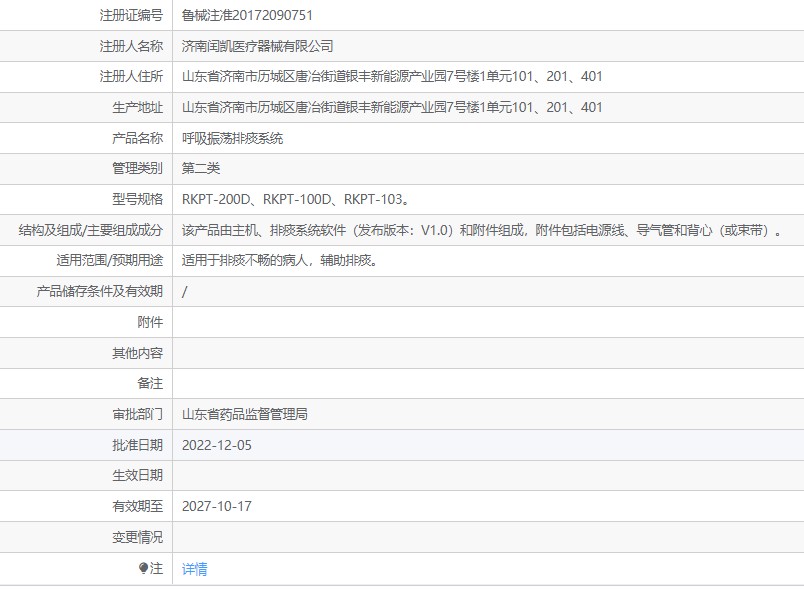Click the 附件 row label
This screenshot has height=591, width=804.
150,322
